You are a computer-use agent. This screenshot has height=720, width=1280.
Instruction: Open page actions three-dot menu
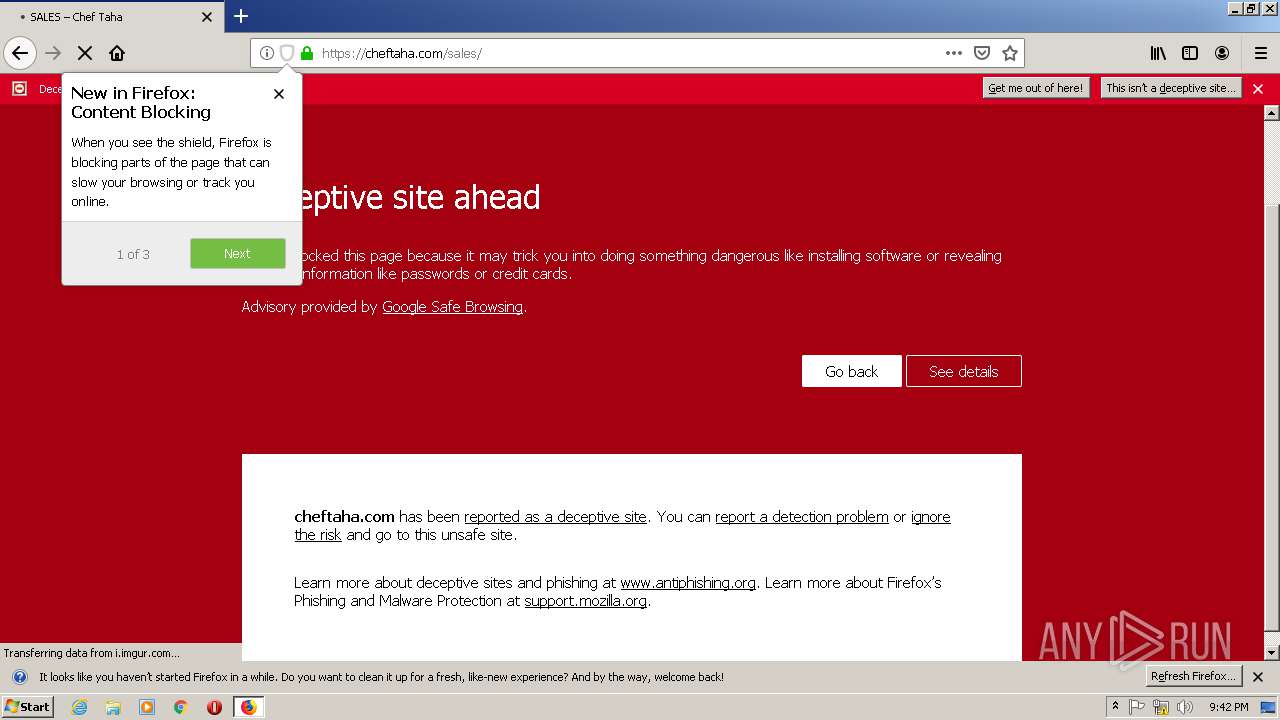click(x=954, y=53)
